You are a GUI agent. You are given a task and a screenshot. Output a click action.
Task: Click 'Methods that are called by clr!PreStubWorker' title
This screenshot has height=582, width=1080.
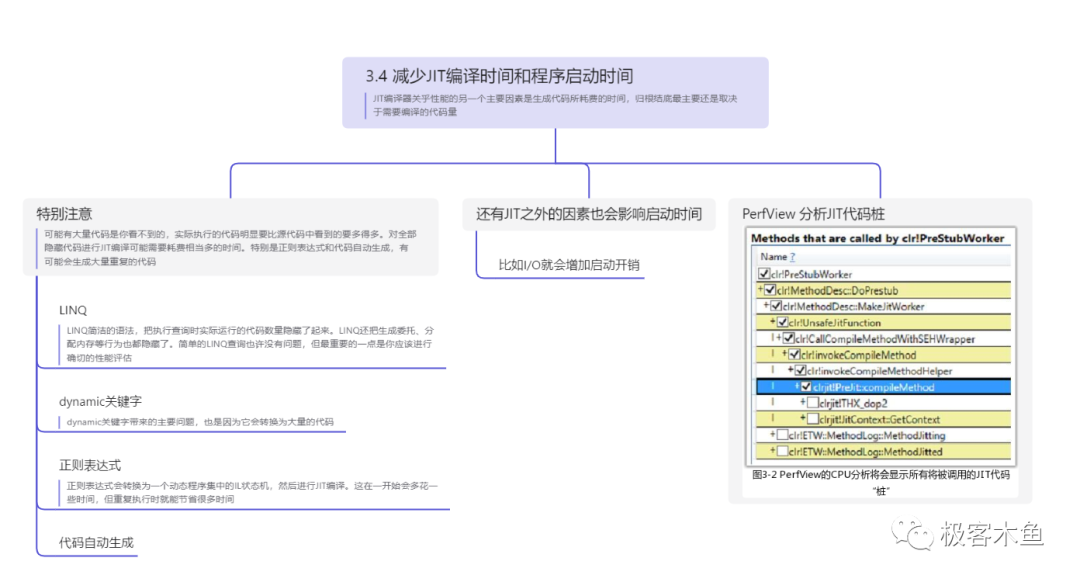coord(878,238)
